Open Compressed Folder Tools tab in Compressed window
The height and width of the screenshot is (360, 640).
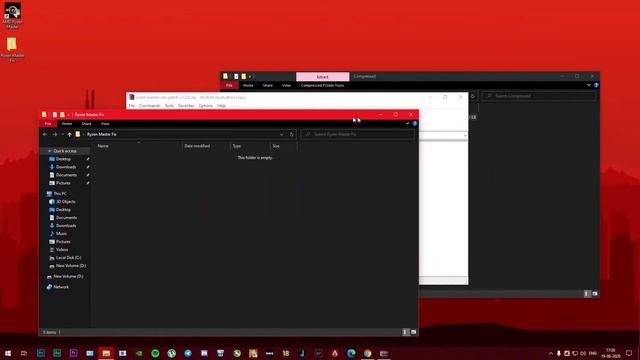click(322, 86)
